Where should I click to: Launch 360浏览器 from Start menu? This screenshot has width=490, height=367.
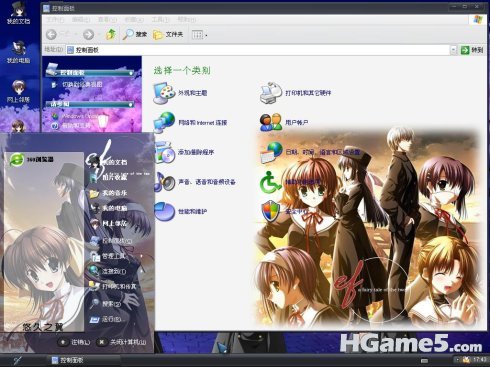point(43,160)
